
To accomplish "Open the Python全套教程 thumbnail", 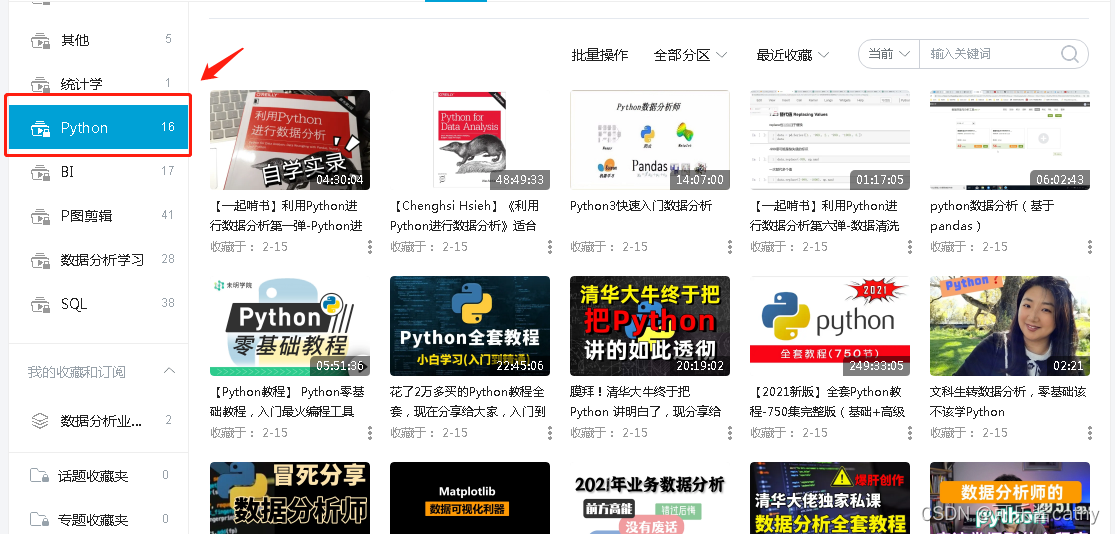I will (470, 326).
